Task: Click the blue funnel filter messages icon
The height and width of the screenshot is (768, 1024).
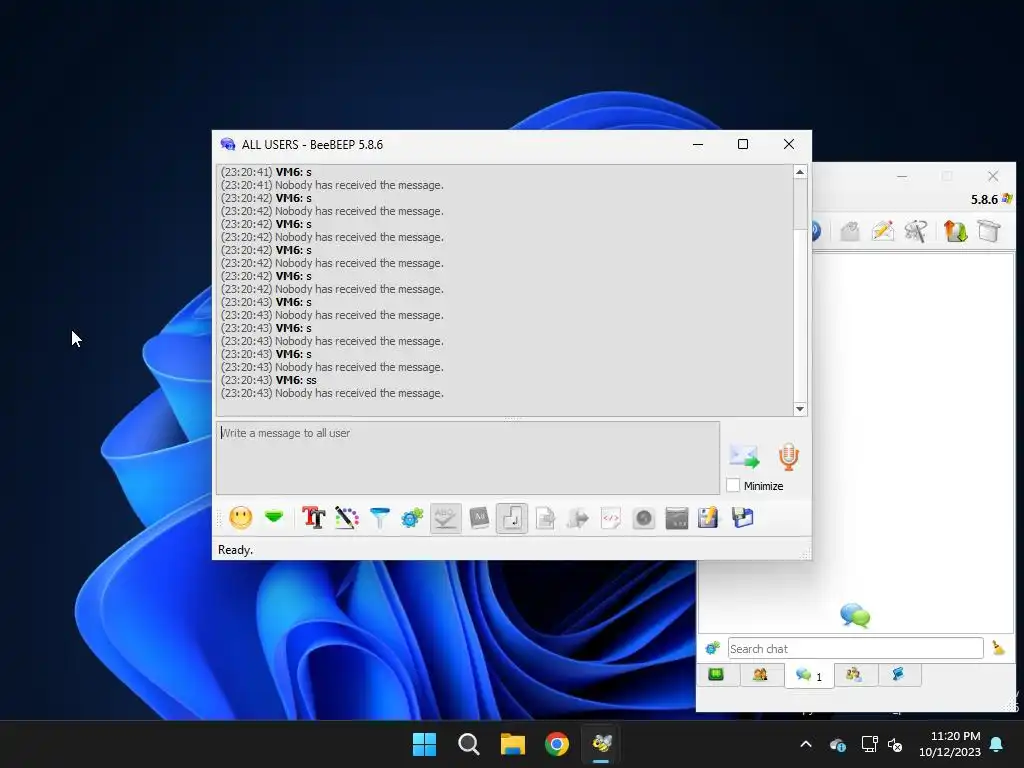Action: [379, 518]
